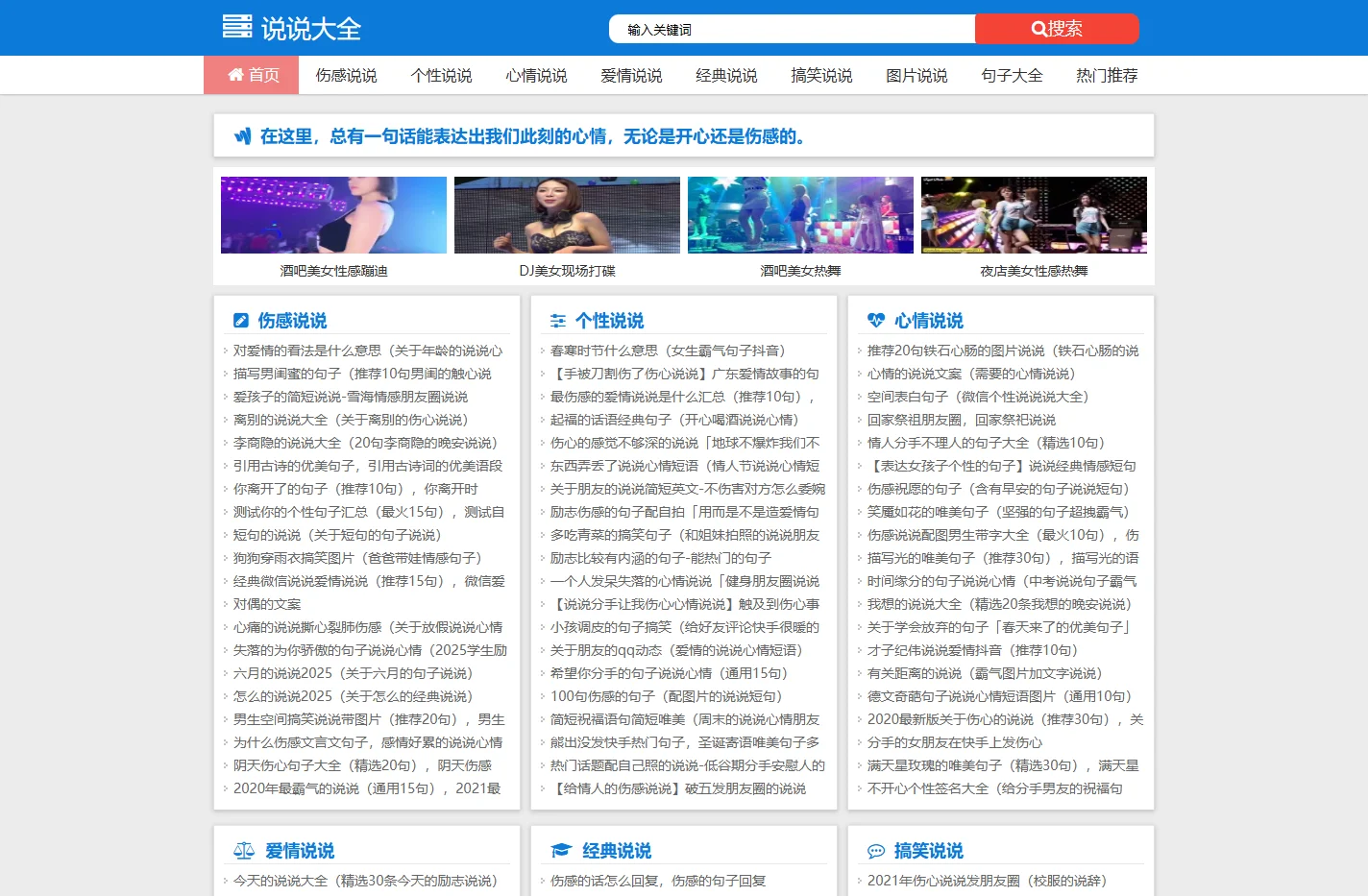Viewport: 1368px width, 896px height.
Task: Click the edit icon beside 伤感说说 heading
Action: click(241, 321)
